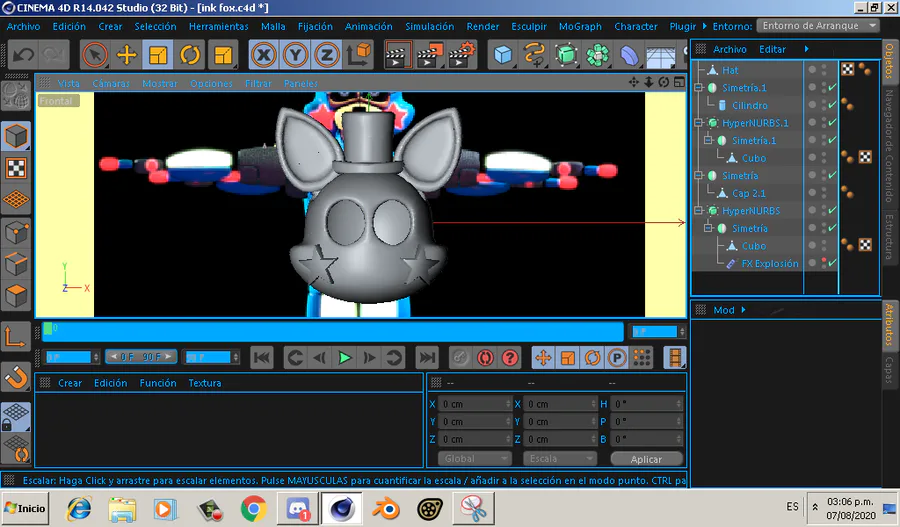Open the MoGraph menu

[x=580, y=26]
